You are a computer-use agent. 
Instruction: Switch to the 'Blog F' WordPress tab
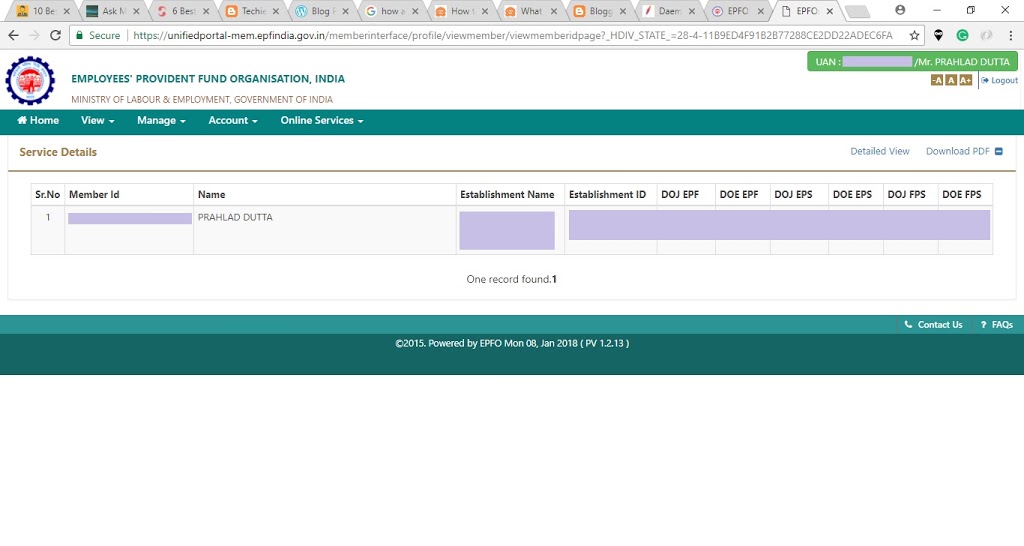pyautogui.click(x=324, y=11)
